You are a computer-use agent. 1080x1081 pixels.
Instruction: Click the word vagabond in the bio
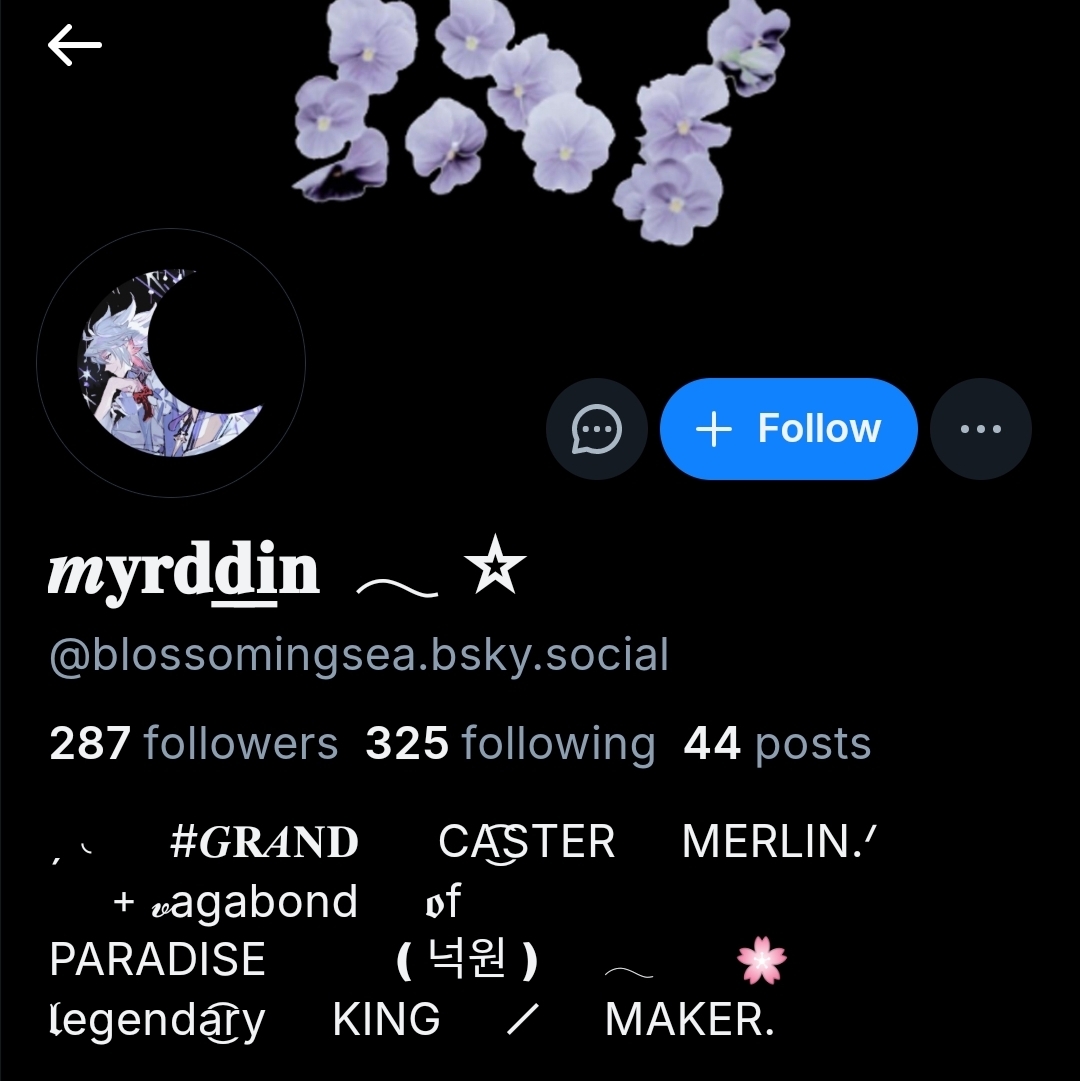point(254,901)
